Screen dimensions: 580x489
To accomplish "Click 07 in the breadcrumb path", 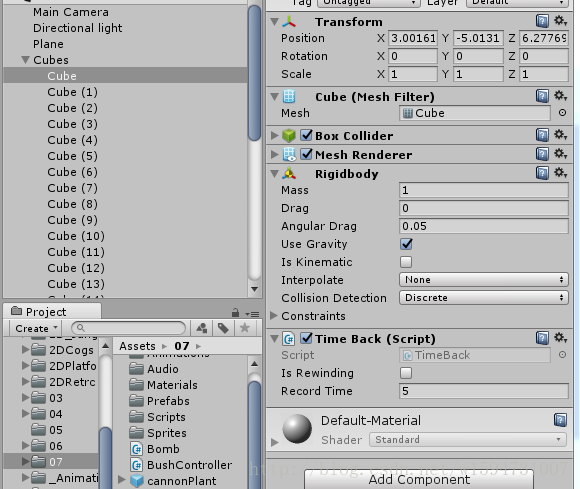I will pos(182,346).
